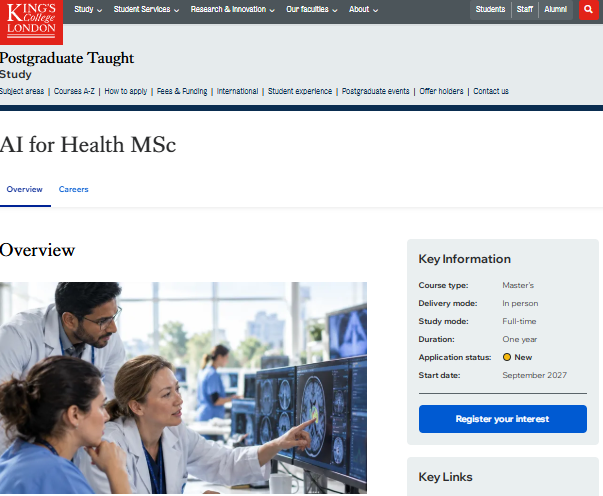This screenshot has height=496, width=603.
Task: Click the red search magnifier icon
Action: pos(588,9)
